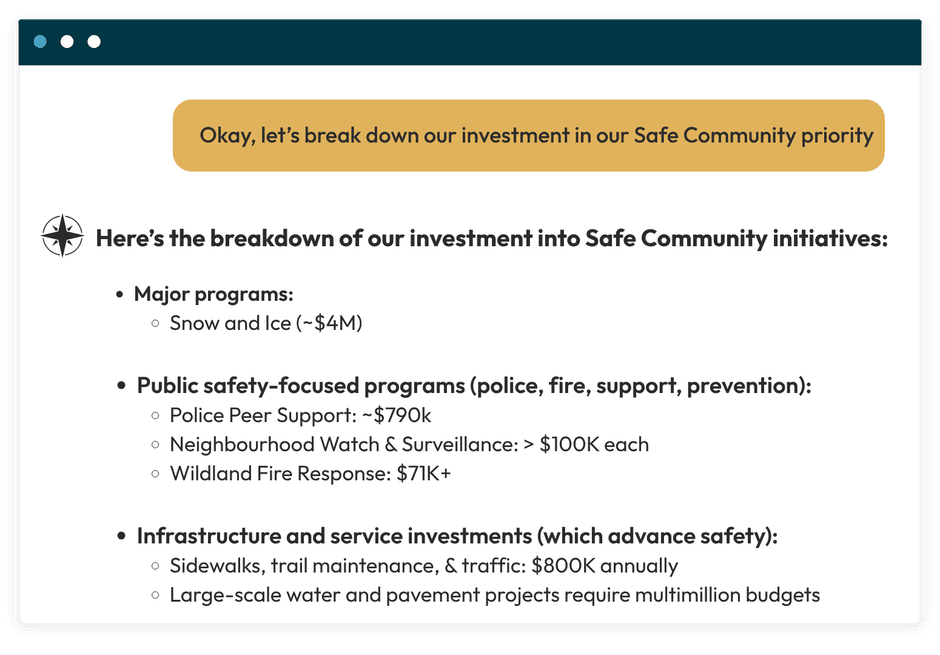Image resolution: width=940 pixels, height=655 pixels.
Task: Click the "Snow and Ice (~$4M)" item
Action: [x=265, y=323]
